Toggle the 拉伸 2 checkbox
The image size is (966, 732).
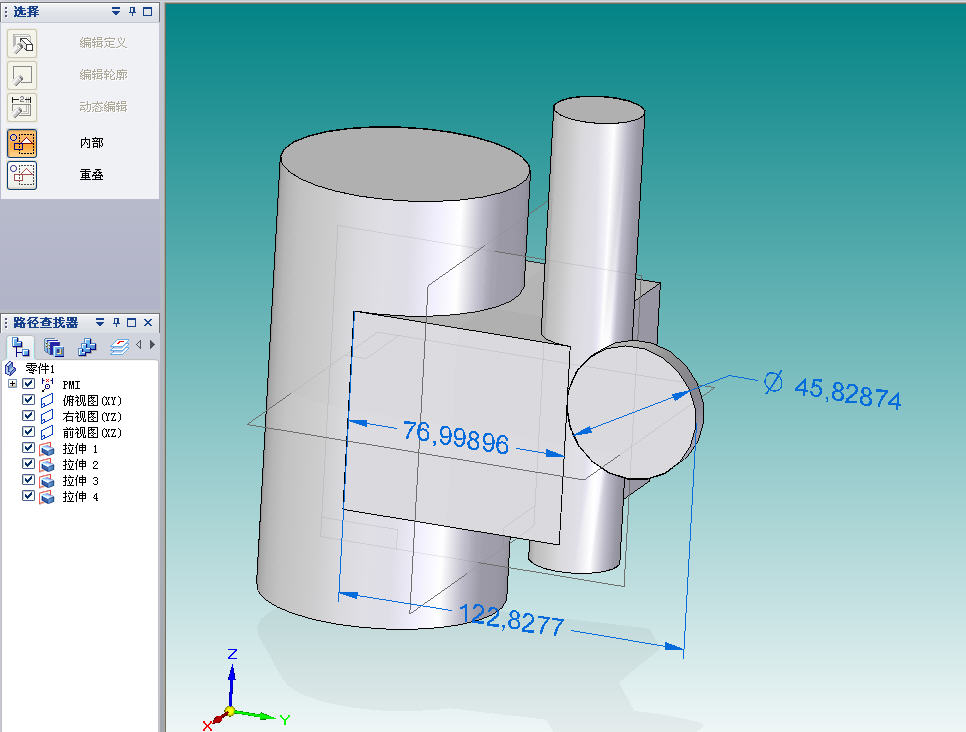(28, 463)
